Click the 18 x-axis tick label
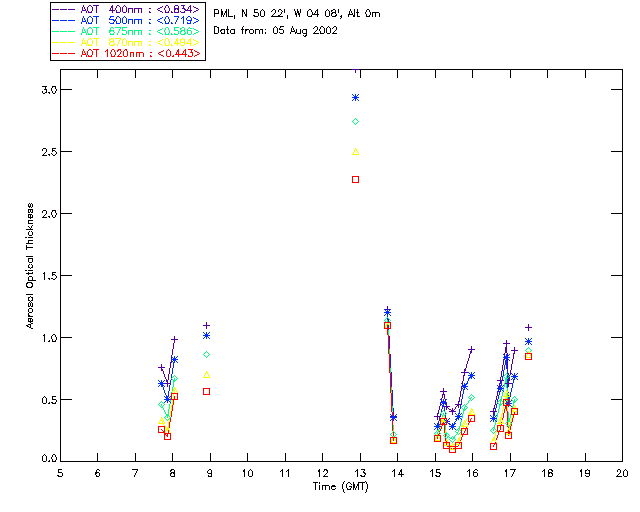The height and width of the screenshot is (512, 640). tap(547, 473)
